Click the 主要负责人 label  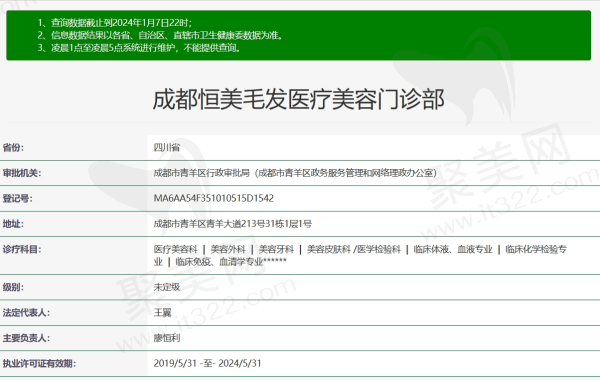26,338
